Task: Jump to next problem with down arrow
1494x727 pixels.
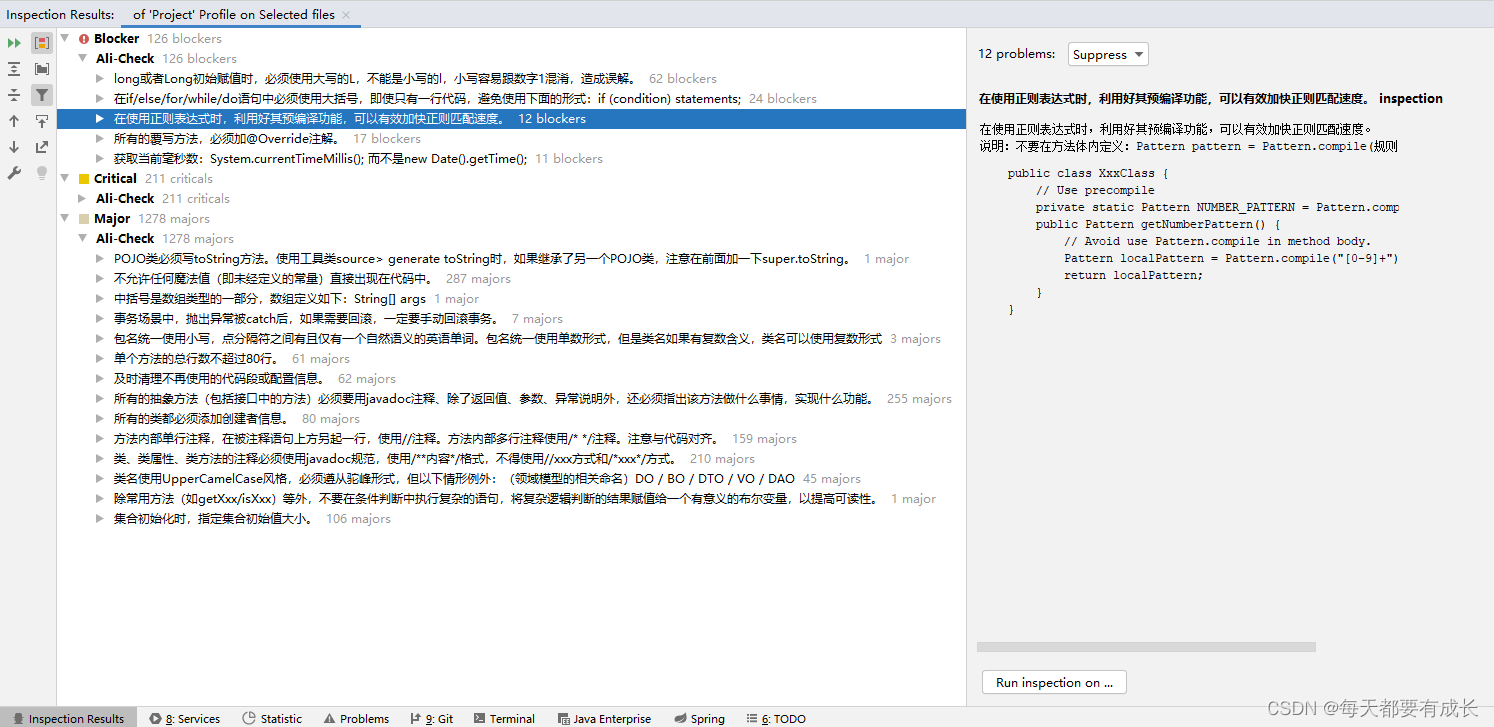Action: click(x=14, y=148)
